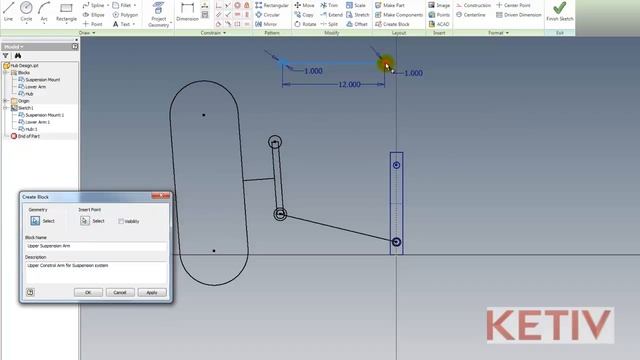Insert ACAD file tool
Screen dimensions: 640x360
point(438,24)
